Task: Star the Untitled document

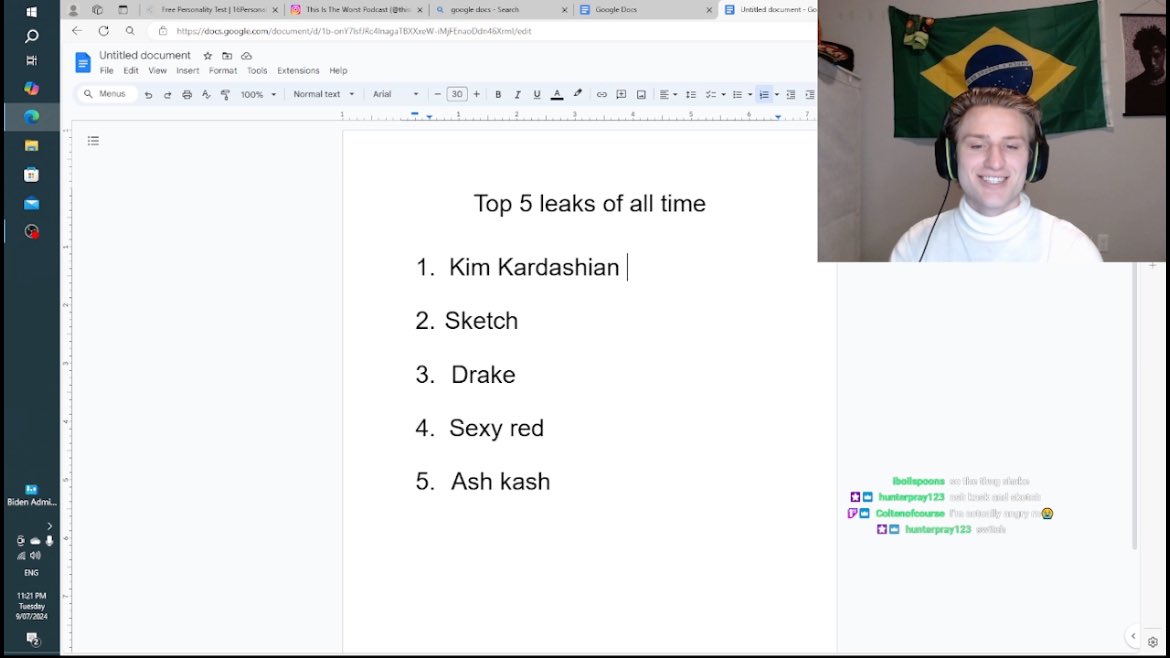Action: (207, 56)
